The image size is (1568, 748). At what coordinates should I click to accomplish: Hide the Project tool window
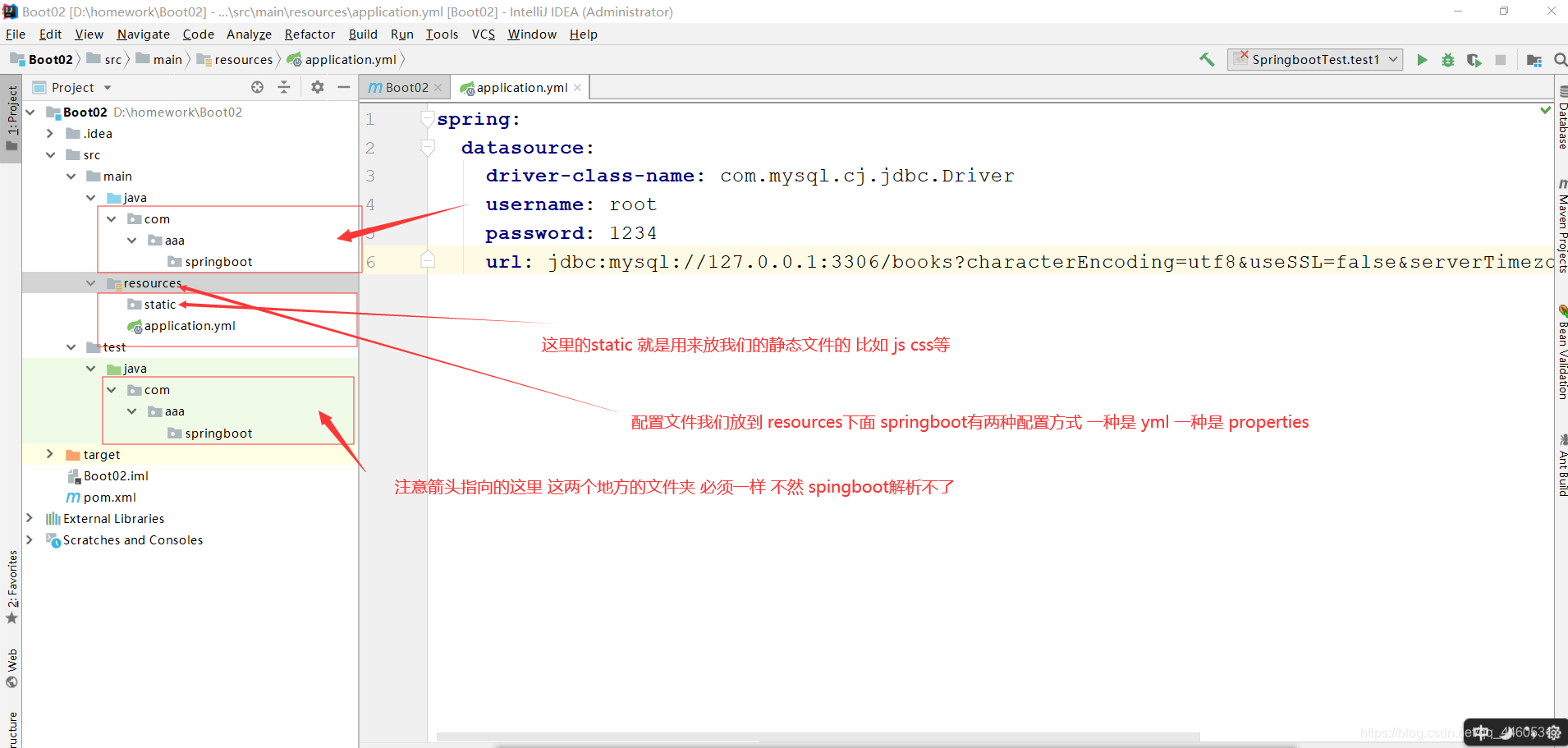click(x=344, y=87)
